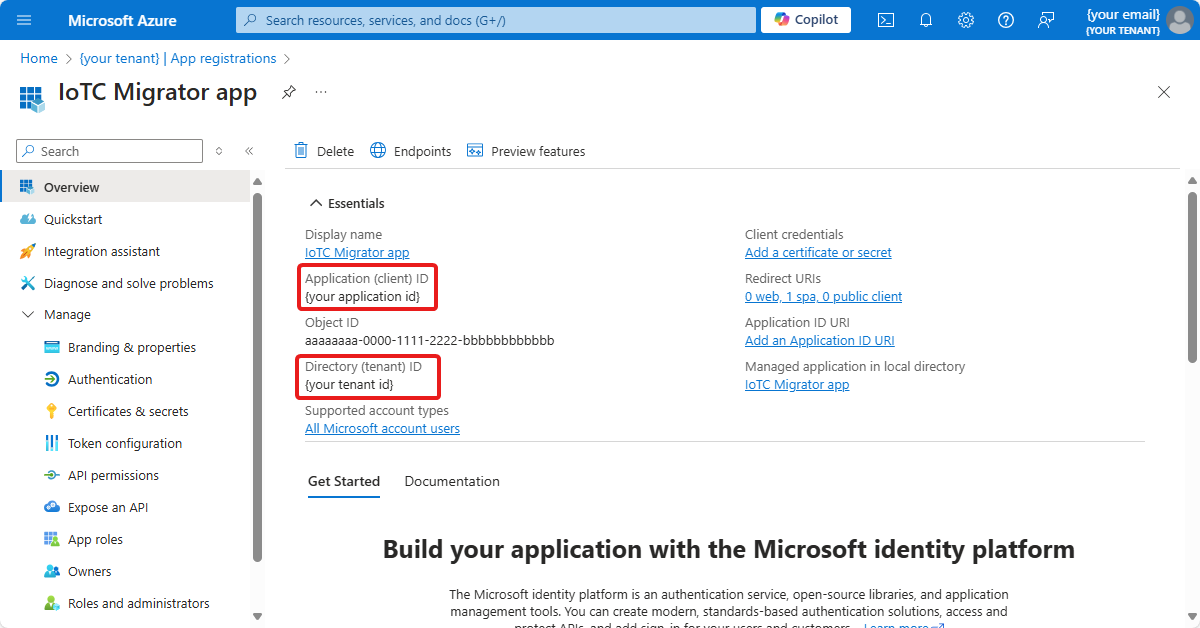This screenshot has height=628, width=1200.
Task: Delete the app registration
Action: point(323,150)
